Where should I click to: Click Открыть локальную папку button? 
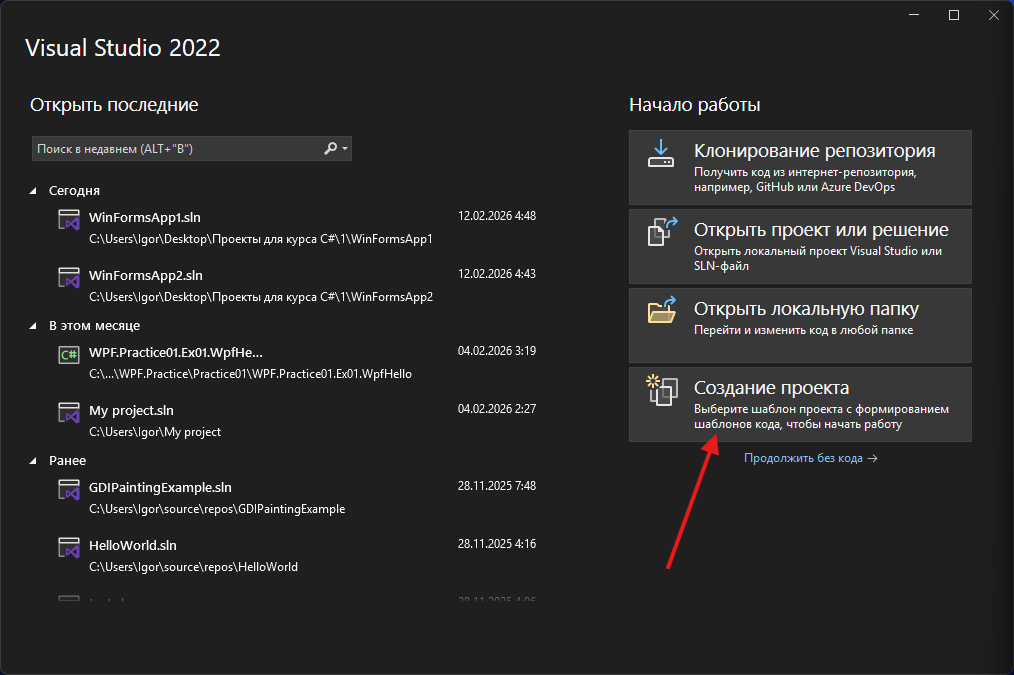coord(800,325)
